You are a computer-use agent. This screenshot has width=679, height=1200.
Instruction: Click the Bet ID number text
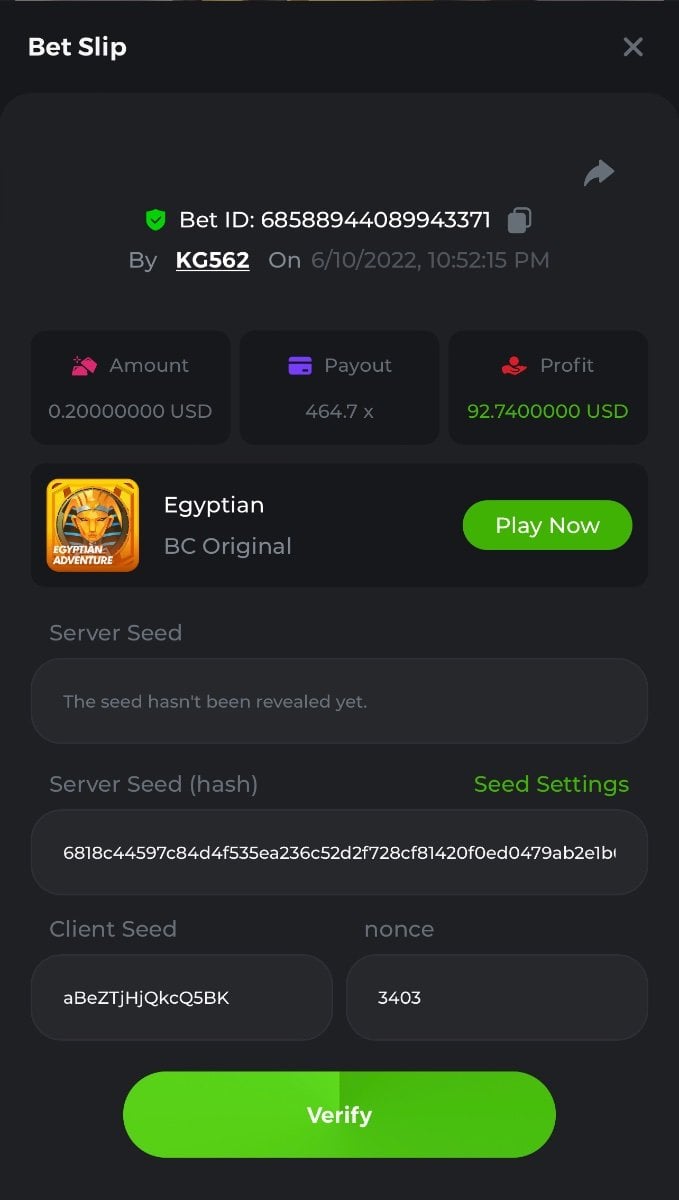[375, 220]
